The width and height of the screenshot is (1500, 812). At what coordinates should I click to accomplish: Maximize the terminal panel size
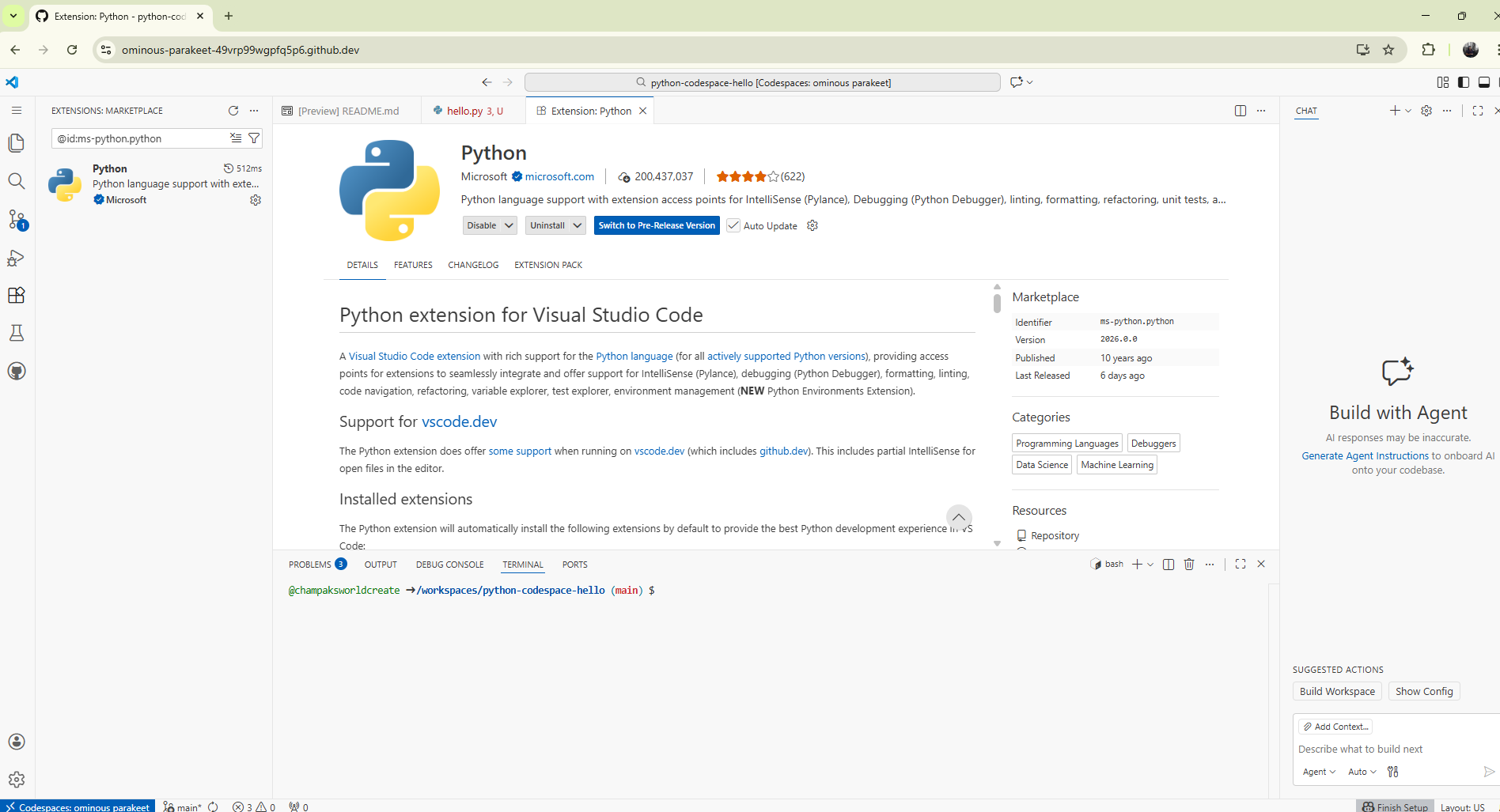(1241, 565)
